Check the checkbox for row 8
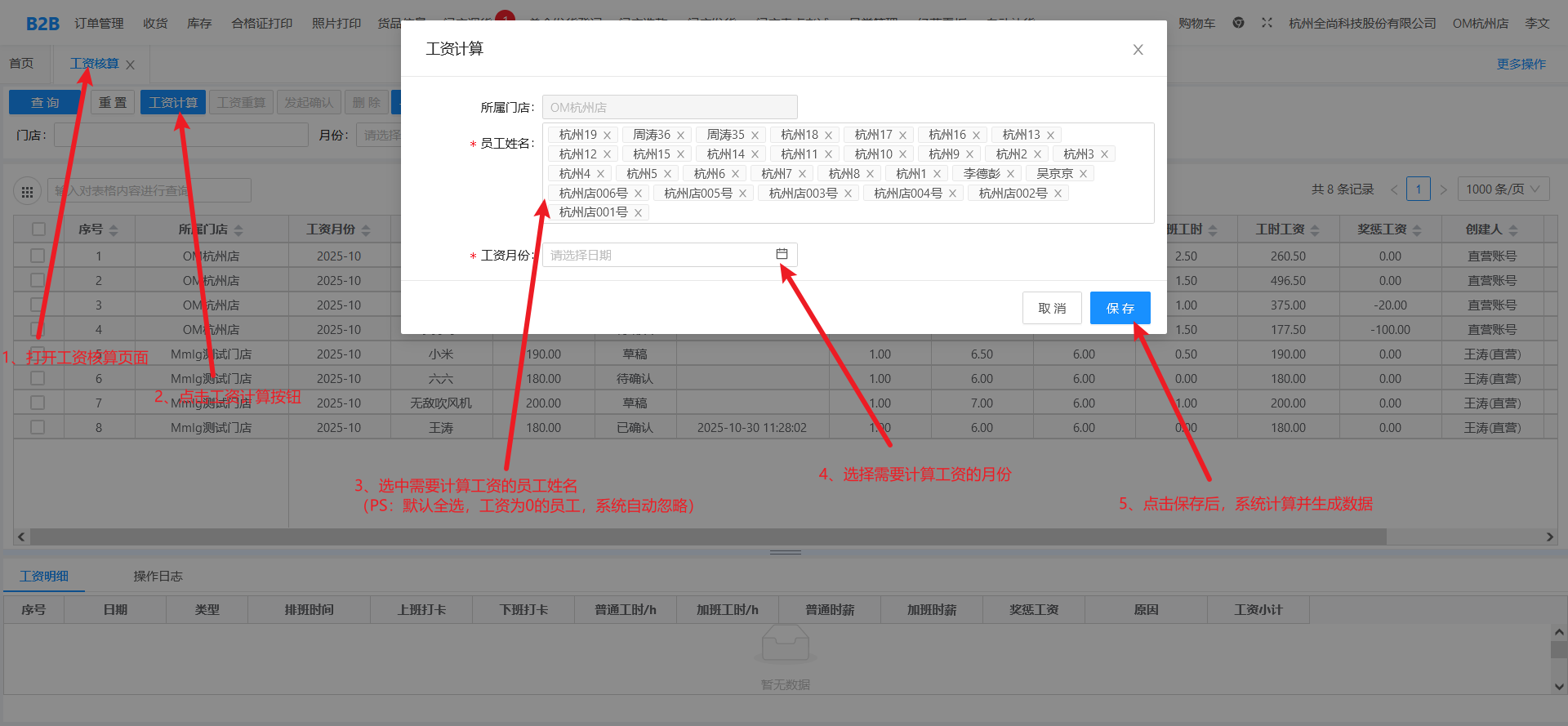 [38, 427]
